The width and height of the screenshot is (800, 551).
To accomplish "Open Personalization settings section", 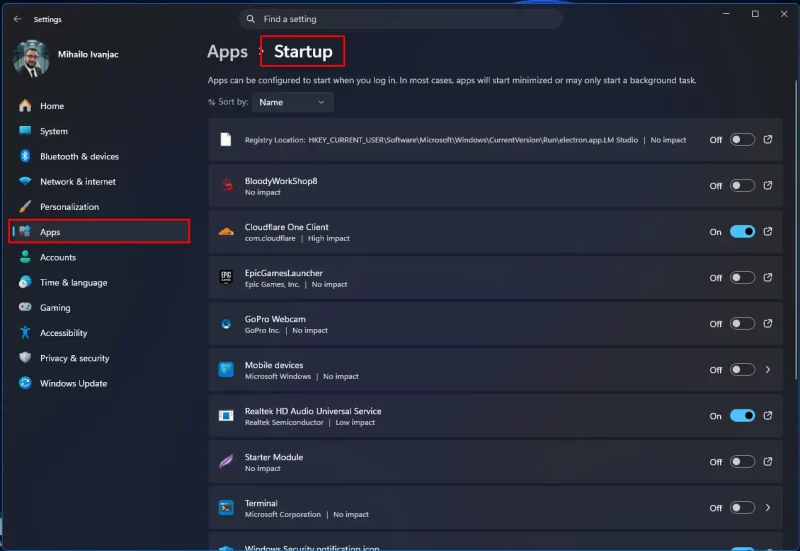I will click(99, 207).
